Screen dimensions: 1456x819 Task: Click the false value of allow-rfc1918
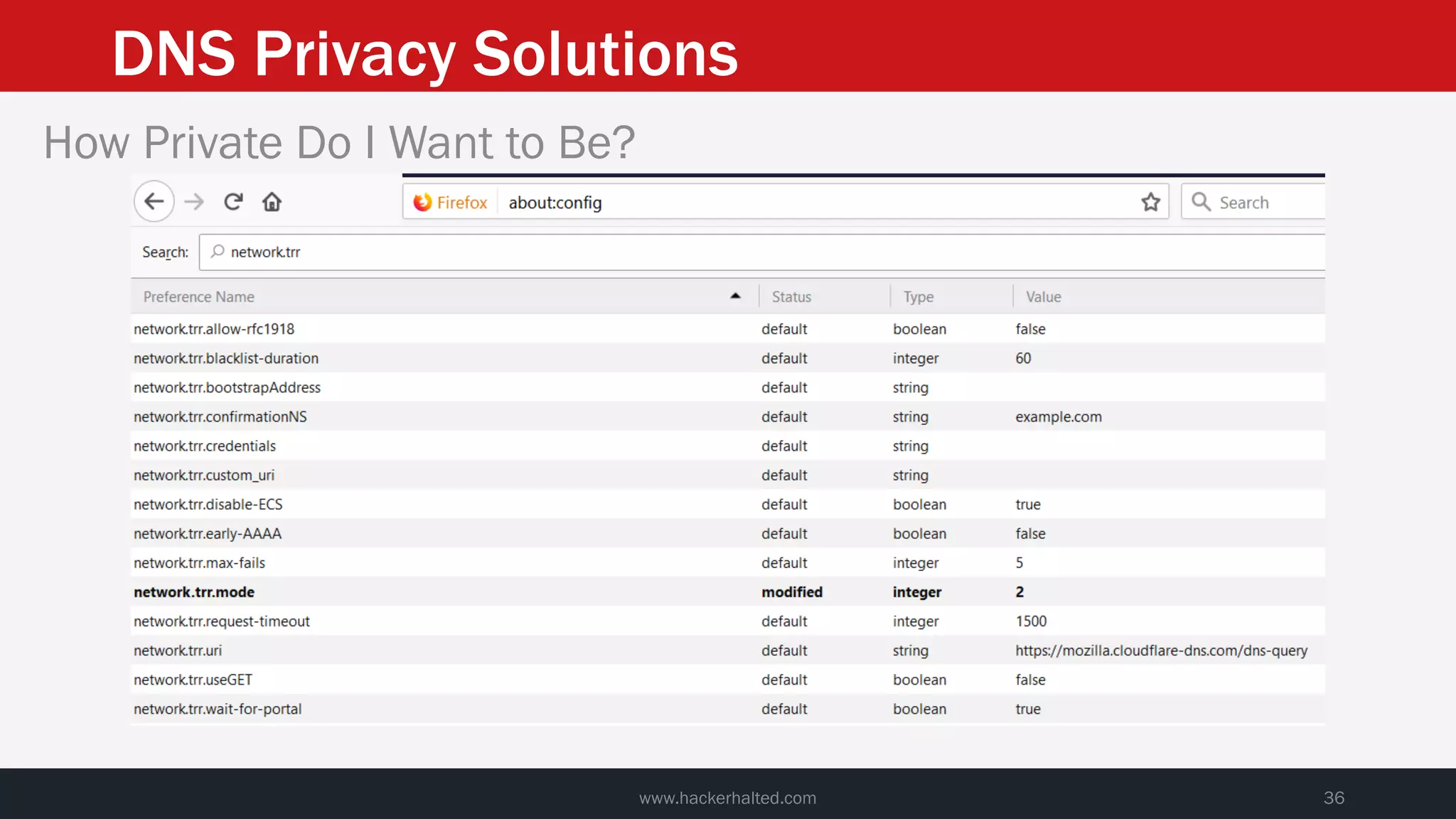(x=1030, y=329)
